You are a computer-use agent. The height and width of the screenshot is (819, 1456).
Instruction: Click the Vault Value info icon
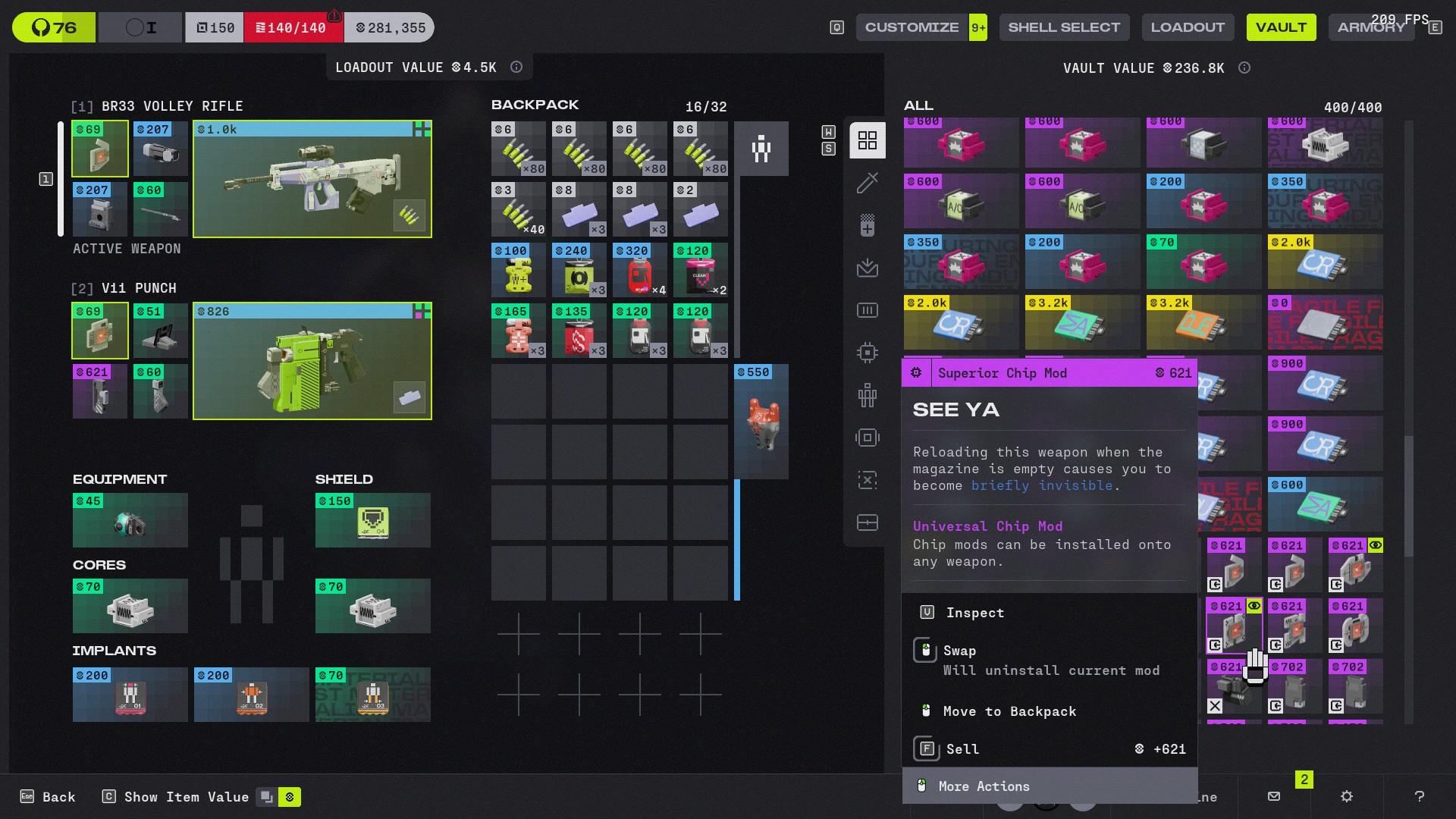pos(1244,67)
